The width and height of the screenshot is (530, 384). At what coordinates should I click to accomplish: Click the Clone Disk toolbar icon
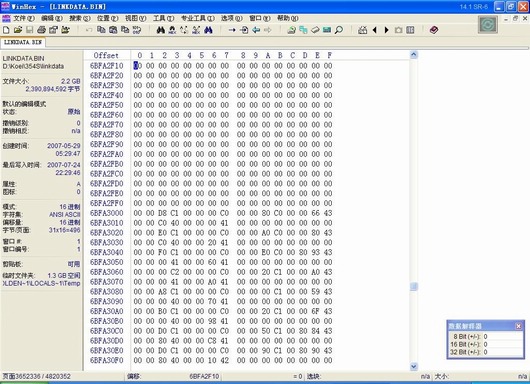click(x=303, y=30)
